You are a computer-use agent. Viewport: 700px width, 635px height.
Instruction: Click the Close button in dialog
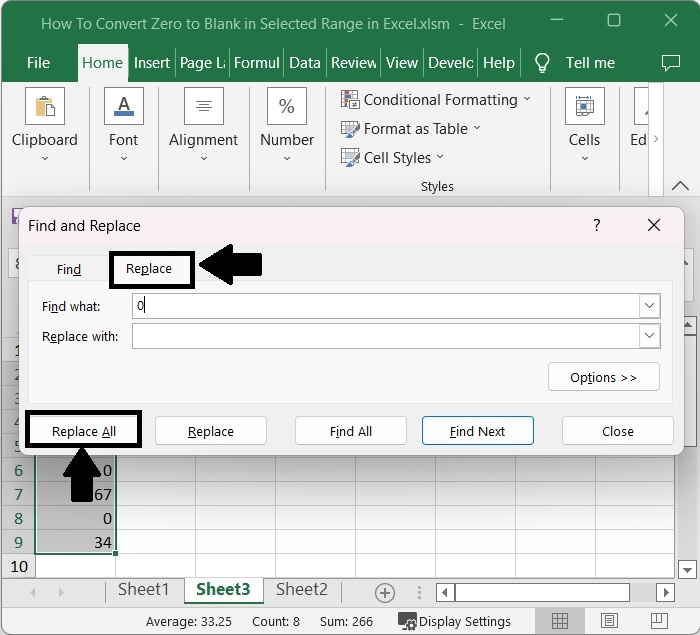[617, 431]
